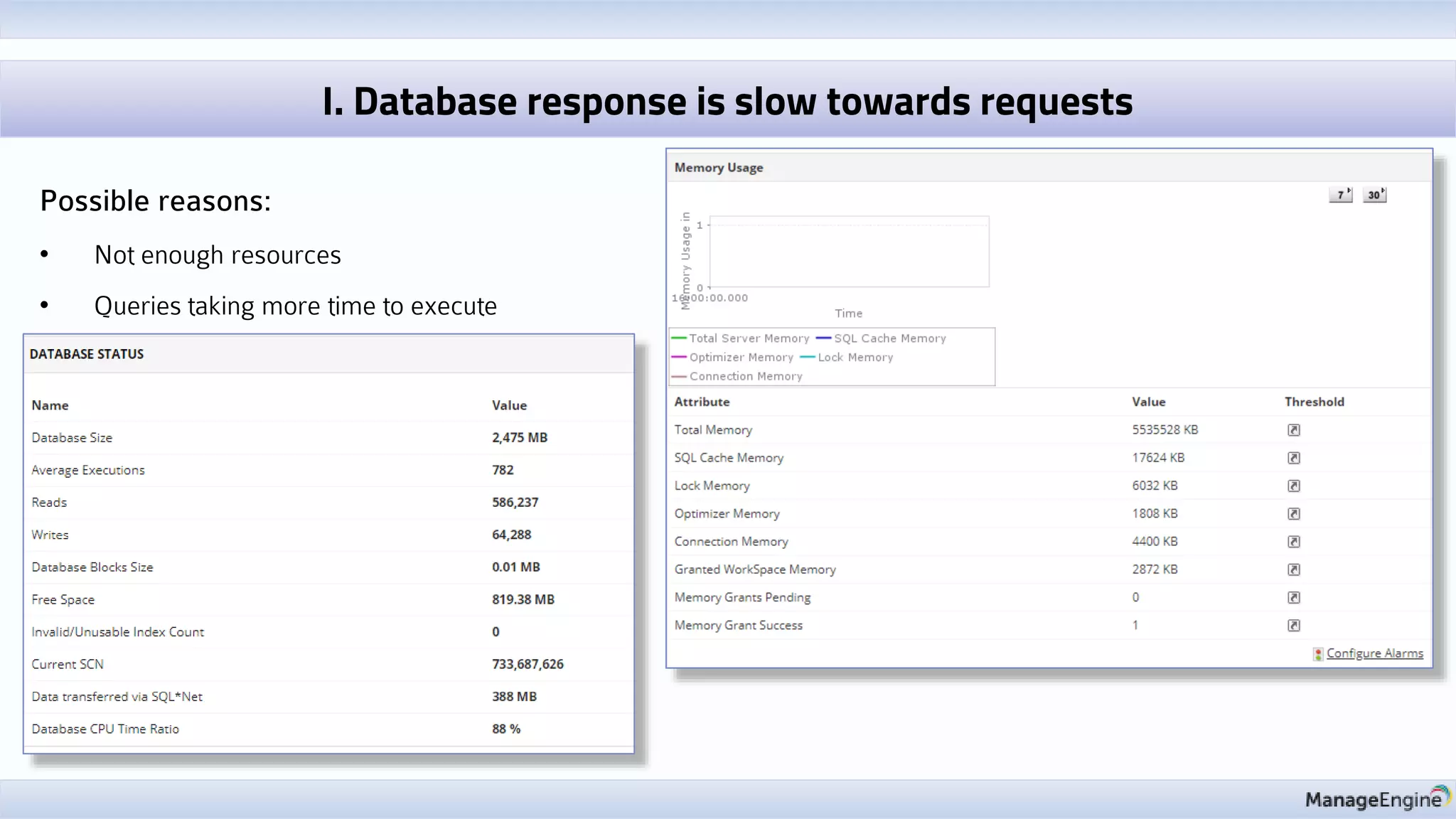Open threshold config for Optimizer Memory

(1294, 513)
